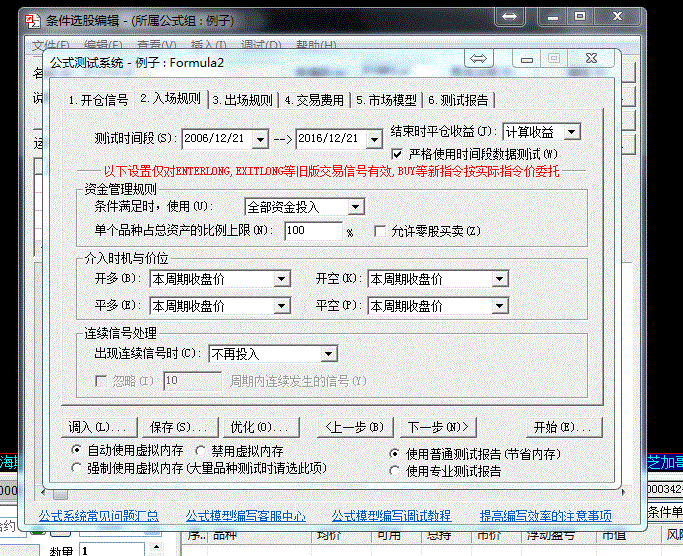Expand the 全部资金投入 dropdown
The width and height of the screenshot is (683, 556).
coord(356,207)
